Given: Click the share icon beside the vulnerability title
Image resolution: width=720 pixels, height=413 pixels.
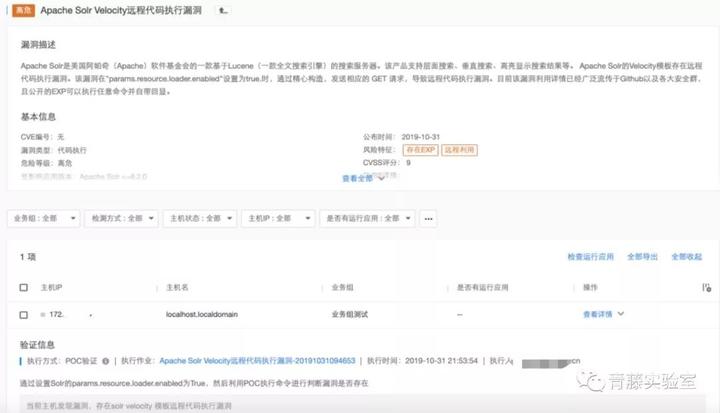Looking at the screenshot, I should [223, 10].
